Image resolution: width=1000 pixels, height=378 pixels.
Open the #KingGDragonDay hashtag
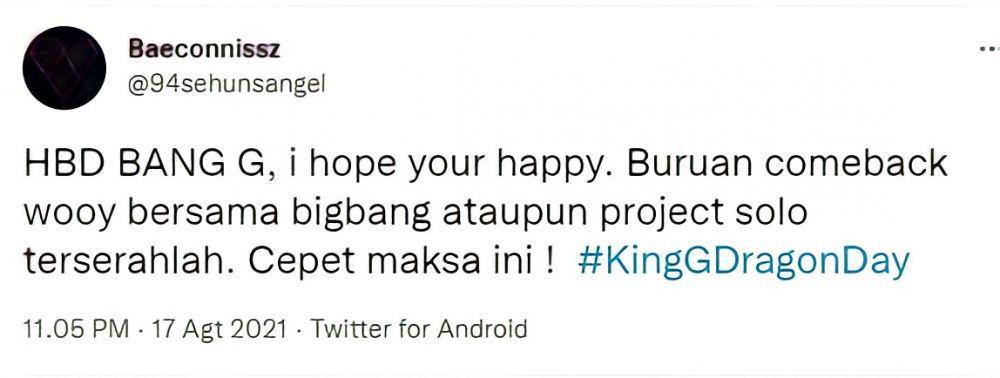743,263
